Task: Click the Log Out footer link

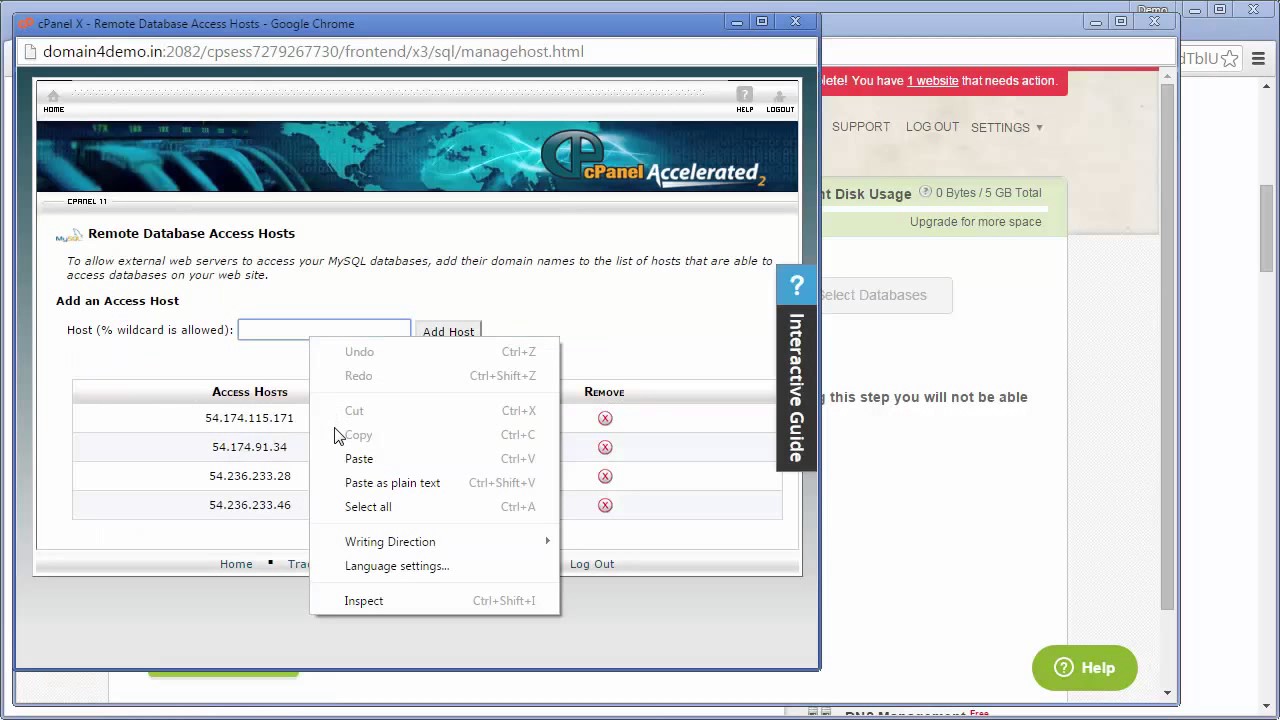Action: coord(592,564)
